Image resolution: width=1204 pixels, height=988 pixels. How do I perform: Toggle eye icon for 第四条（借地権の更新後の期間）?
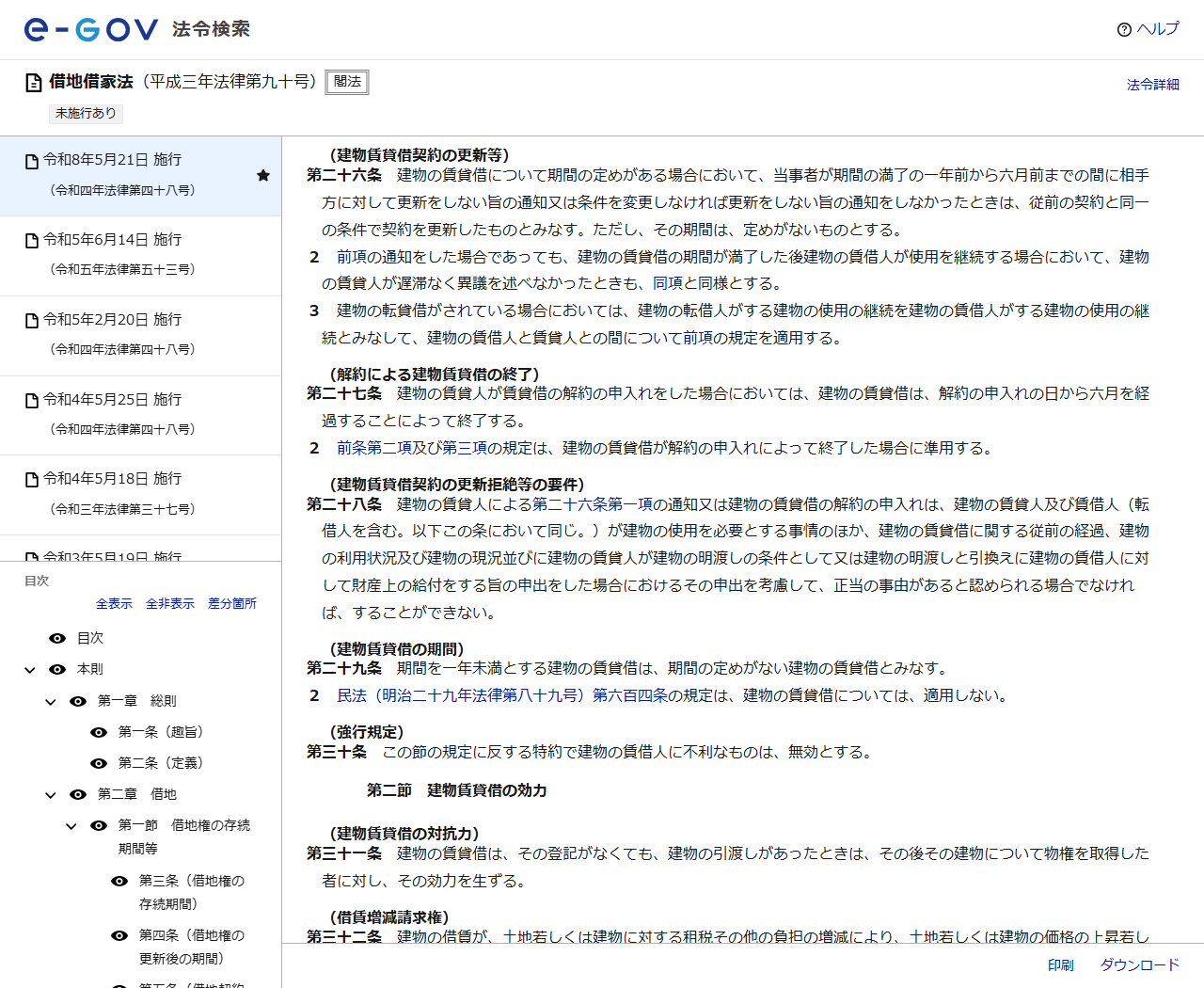(119, 935)
